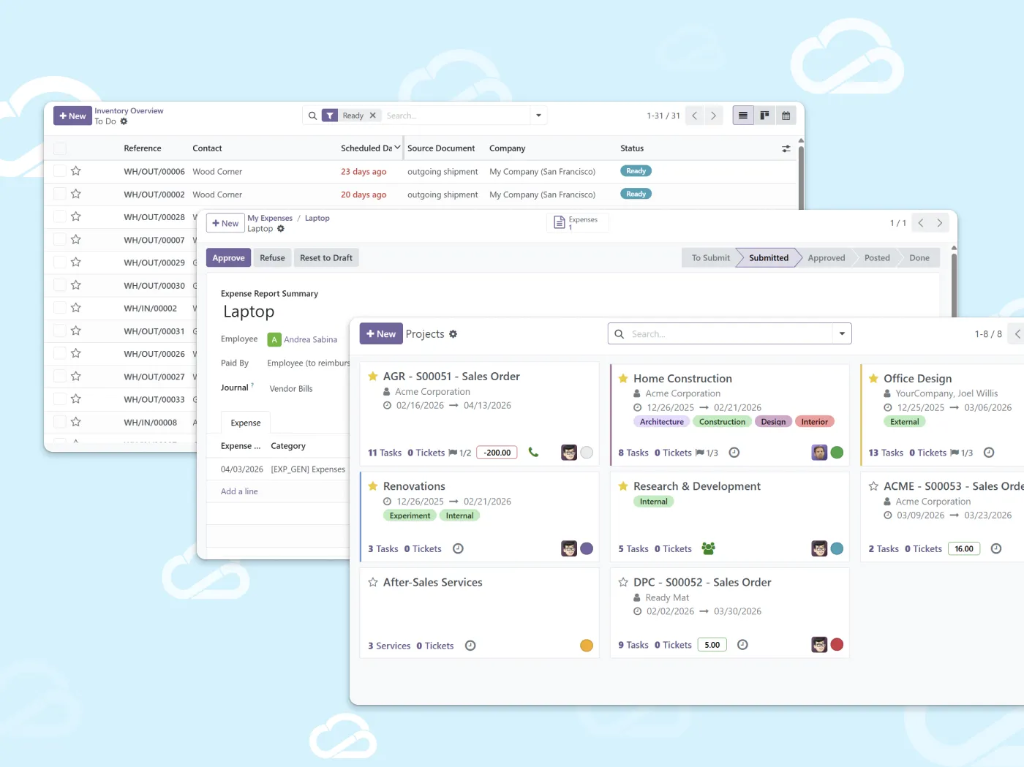The width and height of the screenshot is (1024, 767).
Task: Click the Approve button
Action: click(228, 258)
